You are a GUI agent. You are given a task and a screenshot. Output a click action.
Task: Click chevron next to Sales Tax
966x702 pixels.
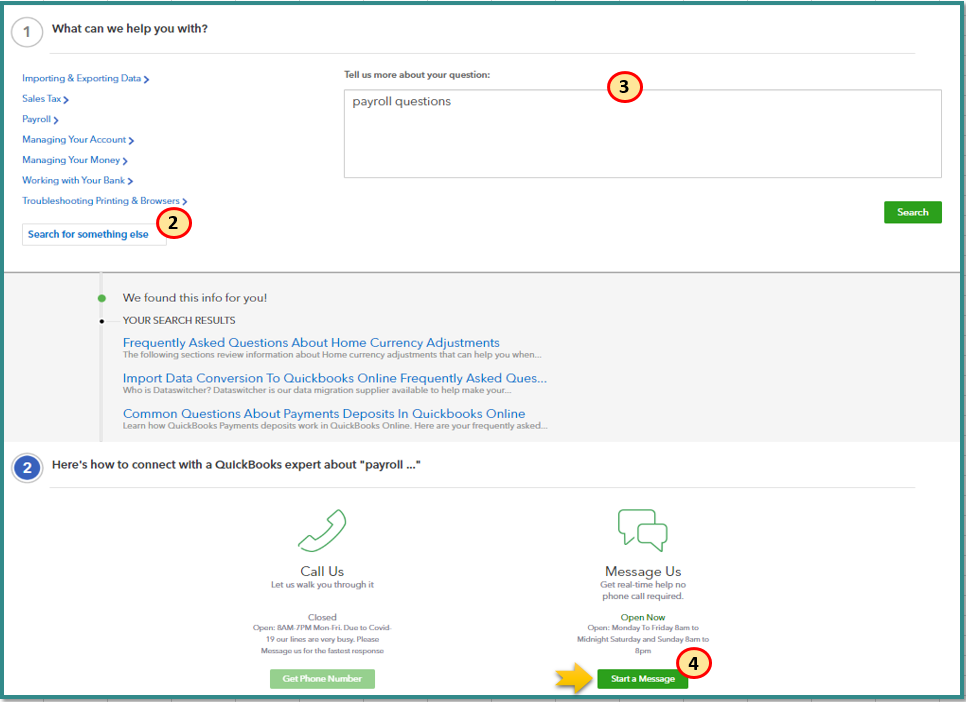point(66,99)
